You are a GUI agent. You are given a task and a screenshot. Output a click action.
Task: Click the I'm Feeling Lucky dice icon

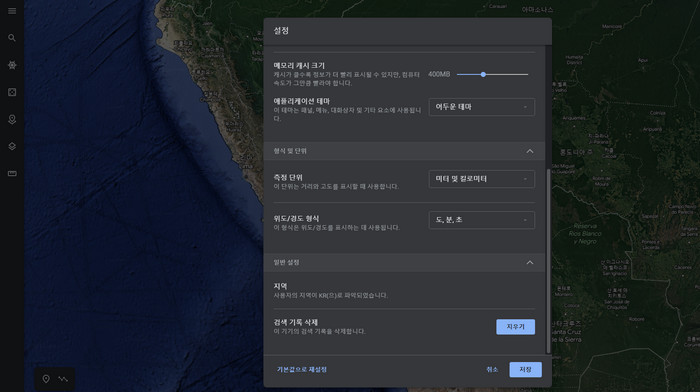click(x=12, y=92)
